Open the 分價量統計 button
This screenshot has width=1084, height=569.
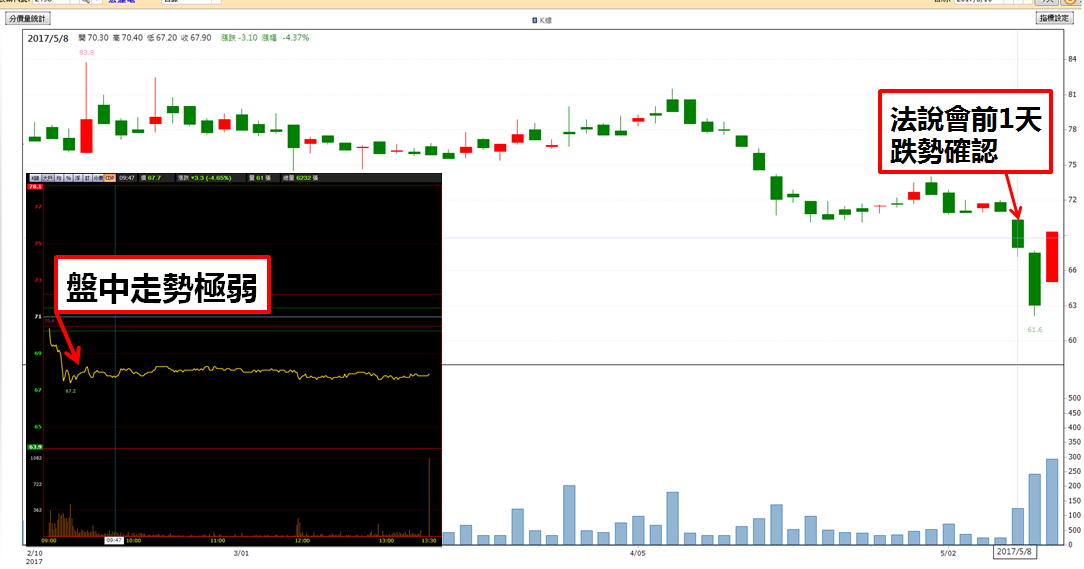pyautogui.click(x=28, y=19)
